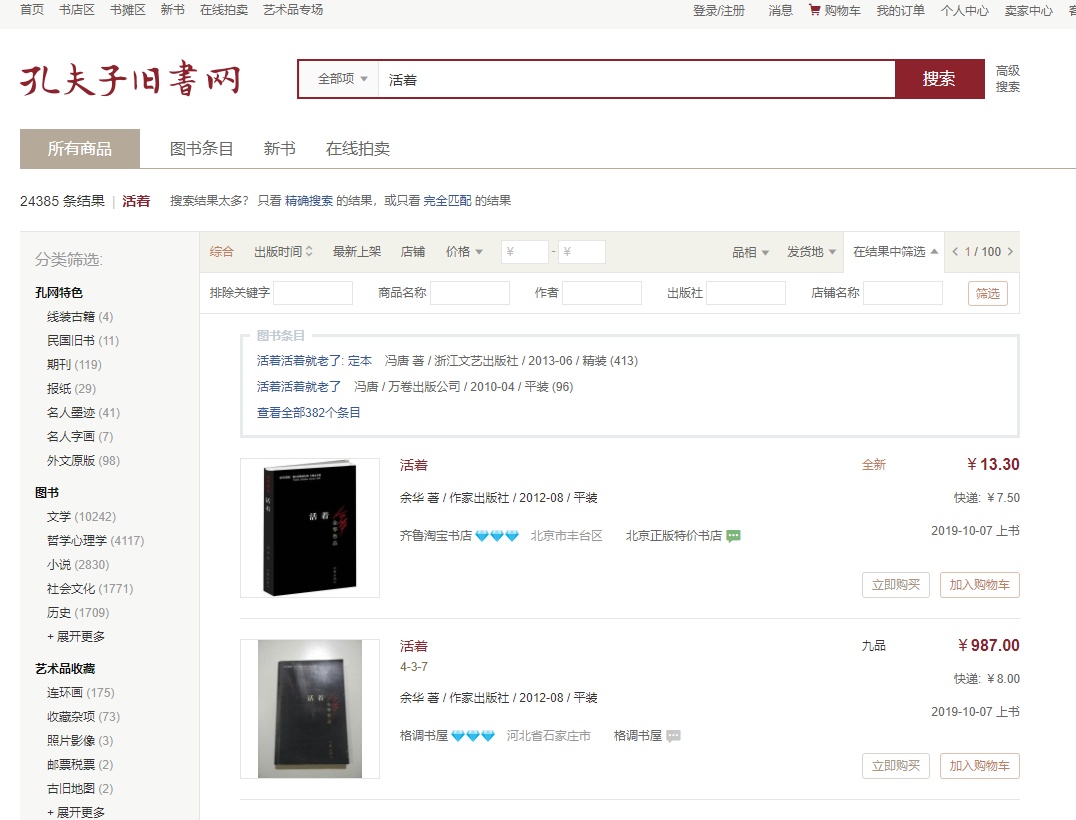Click 加入购物车 for the ¥987.00 book
Viewport: 1076px width, 820px height.
[x=979, y=766]
